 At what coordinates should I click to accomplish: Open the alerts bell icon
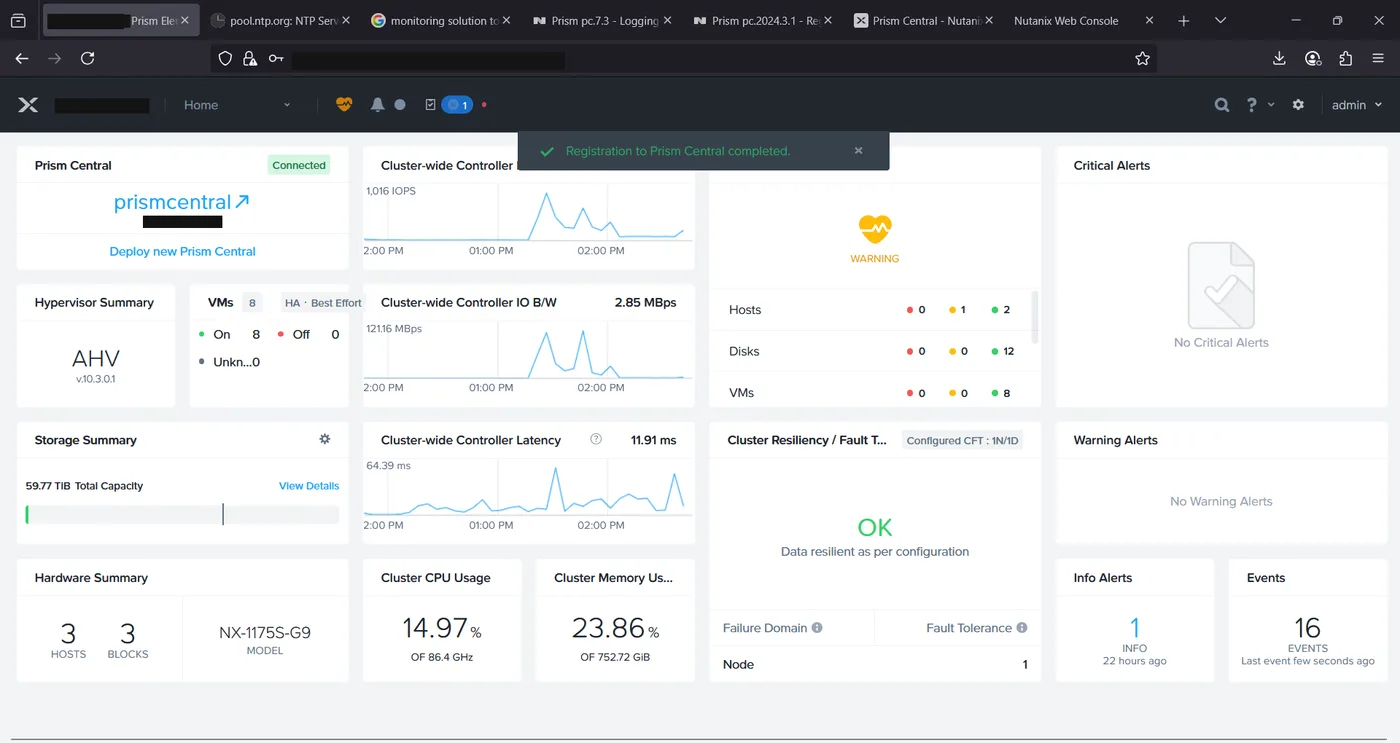[x=377, y=104]
